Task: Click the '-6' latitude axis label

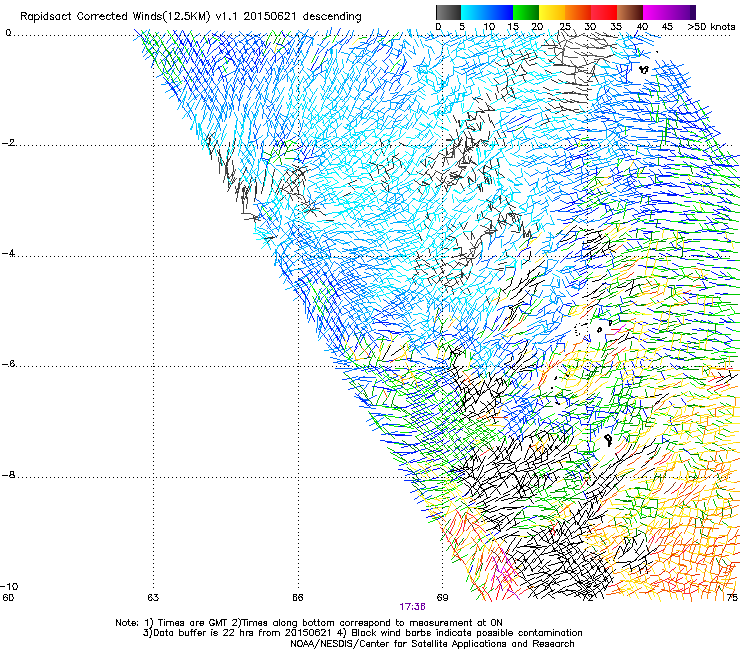Action: [8, 363]
